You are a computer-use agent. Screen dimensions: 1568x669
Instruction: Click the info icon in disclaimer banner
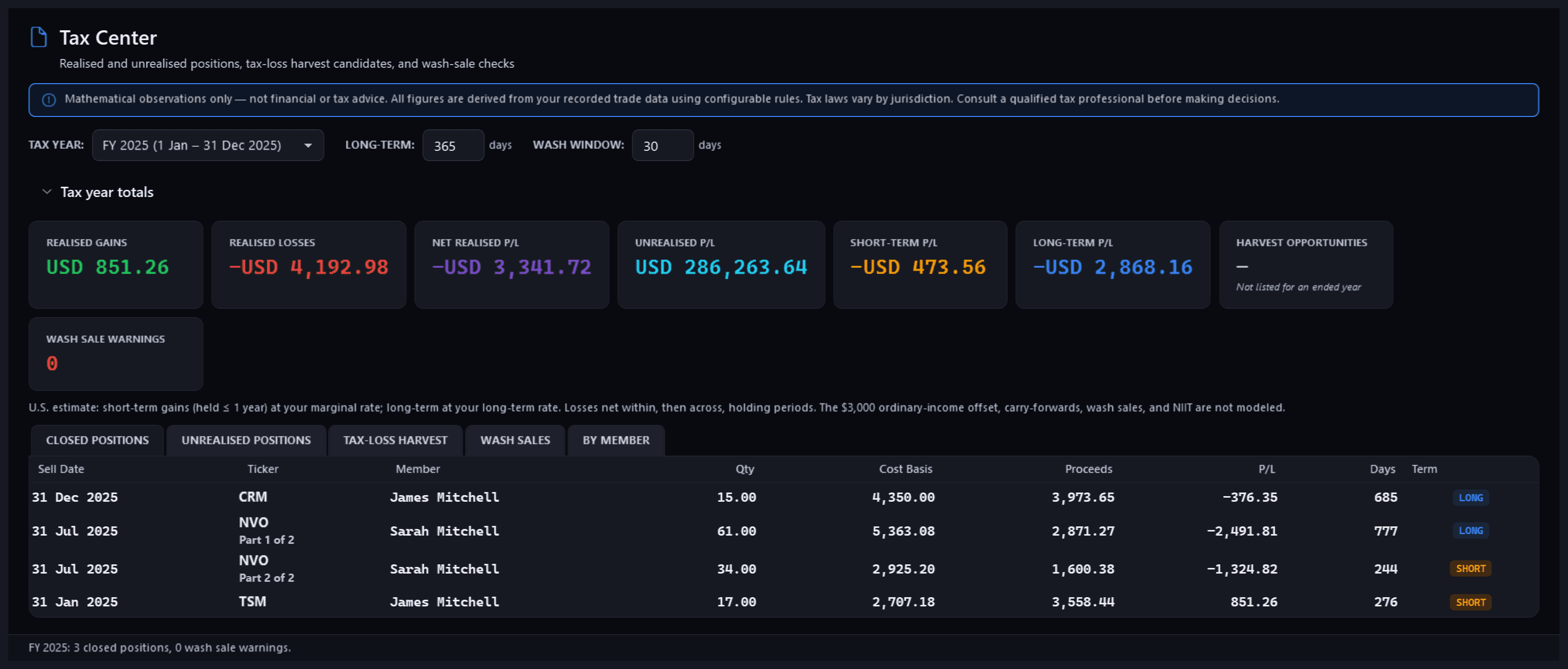point(49,100)
